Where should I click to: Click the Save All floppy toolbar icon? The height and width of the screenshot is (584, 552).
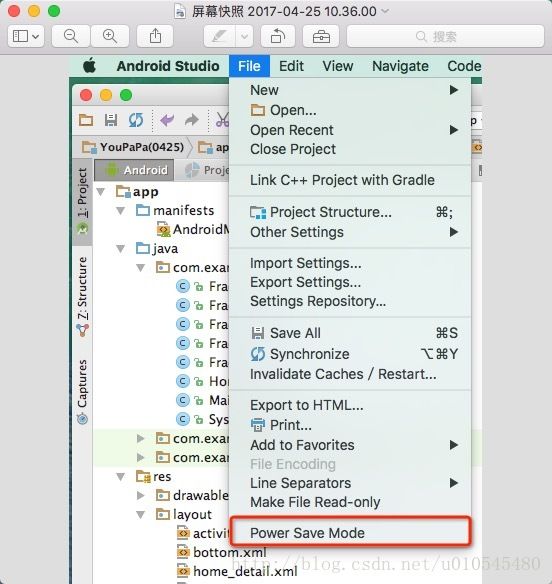click(x=111, y=120)
